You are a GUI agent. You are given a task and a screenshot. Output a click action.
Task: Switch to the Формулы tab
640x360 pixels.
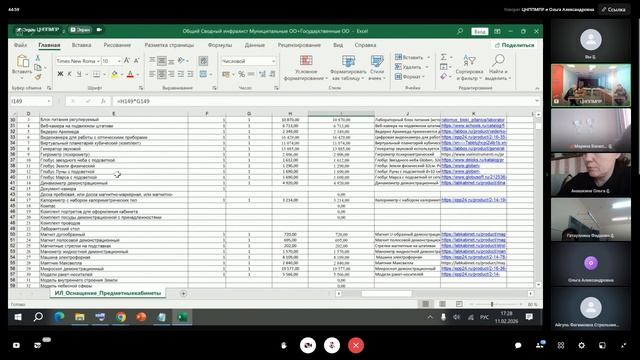220,45
